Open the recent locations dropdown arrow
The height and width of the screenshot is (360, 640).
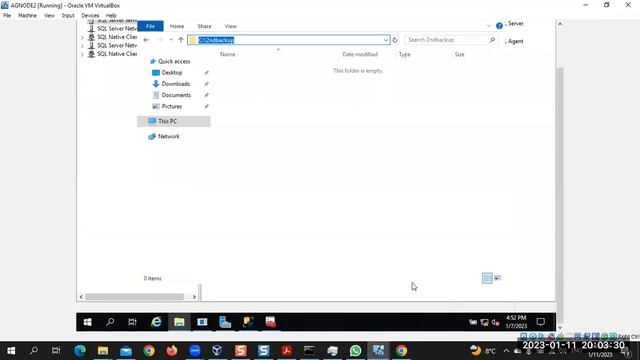pyautogui.click(x=171, y=40)
